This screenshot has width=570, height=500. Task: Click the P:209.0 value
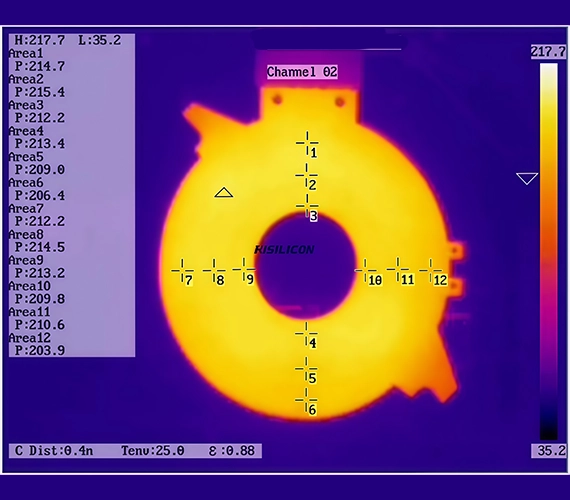39,169
